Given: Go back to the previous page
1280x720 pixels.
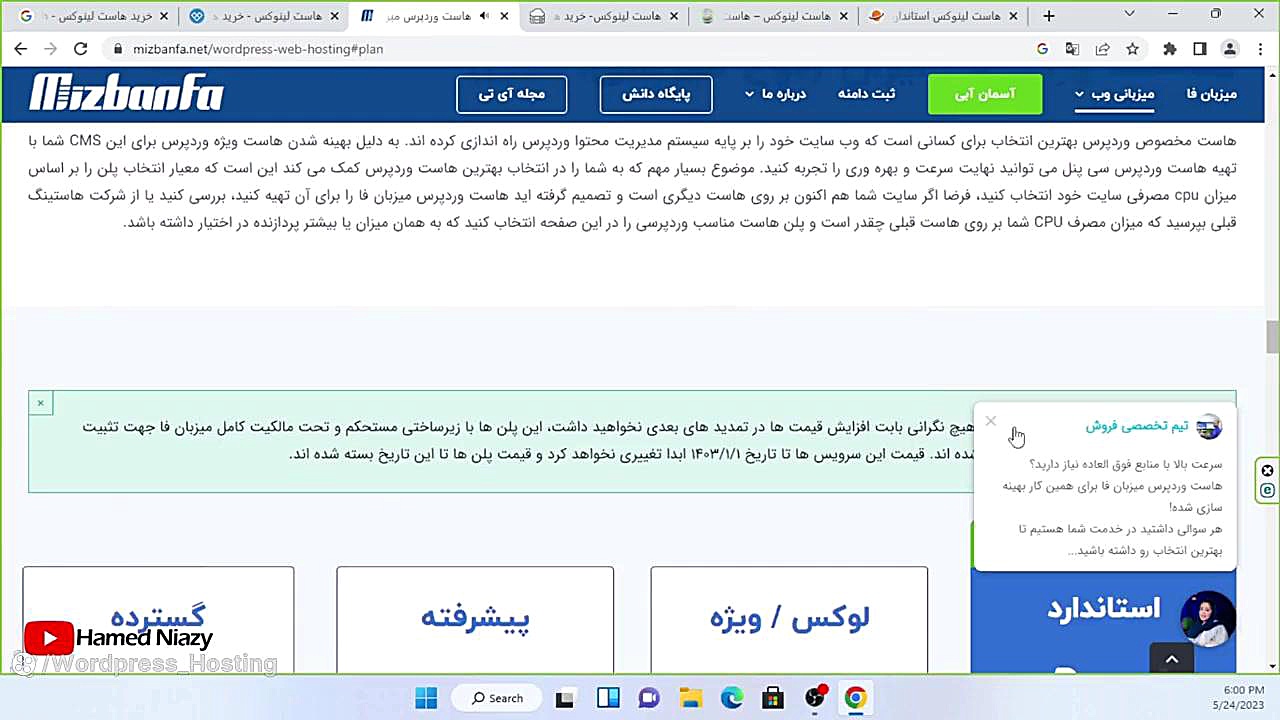Looking at the screenshot, I should tap(21, 49).
